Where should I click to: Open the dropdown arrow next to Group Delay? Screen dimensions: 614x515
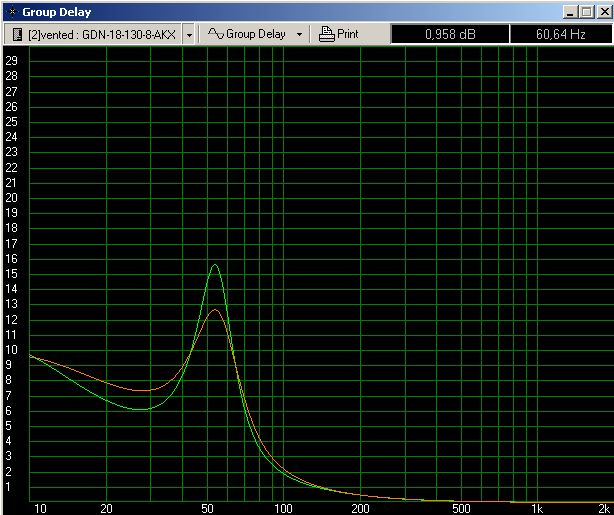pyautogui.click(x=299, y=34)
